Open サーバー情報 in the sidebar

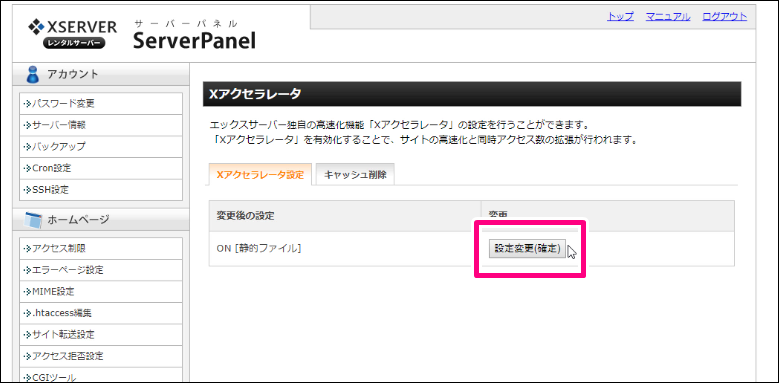click(x=101, y=125)
